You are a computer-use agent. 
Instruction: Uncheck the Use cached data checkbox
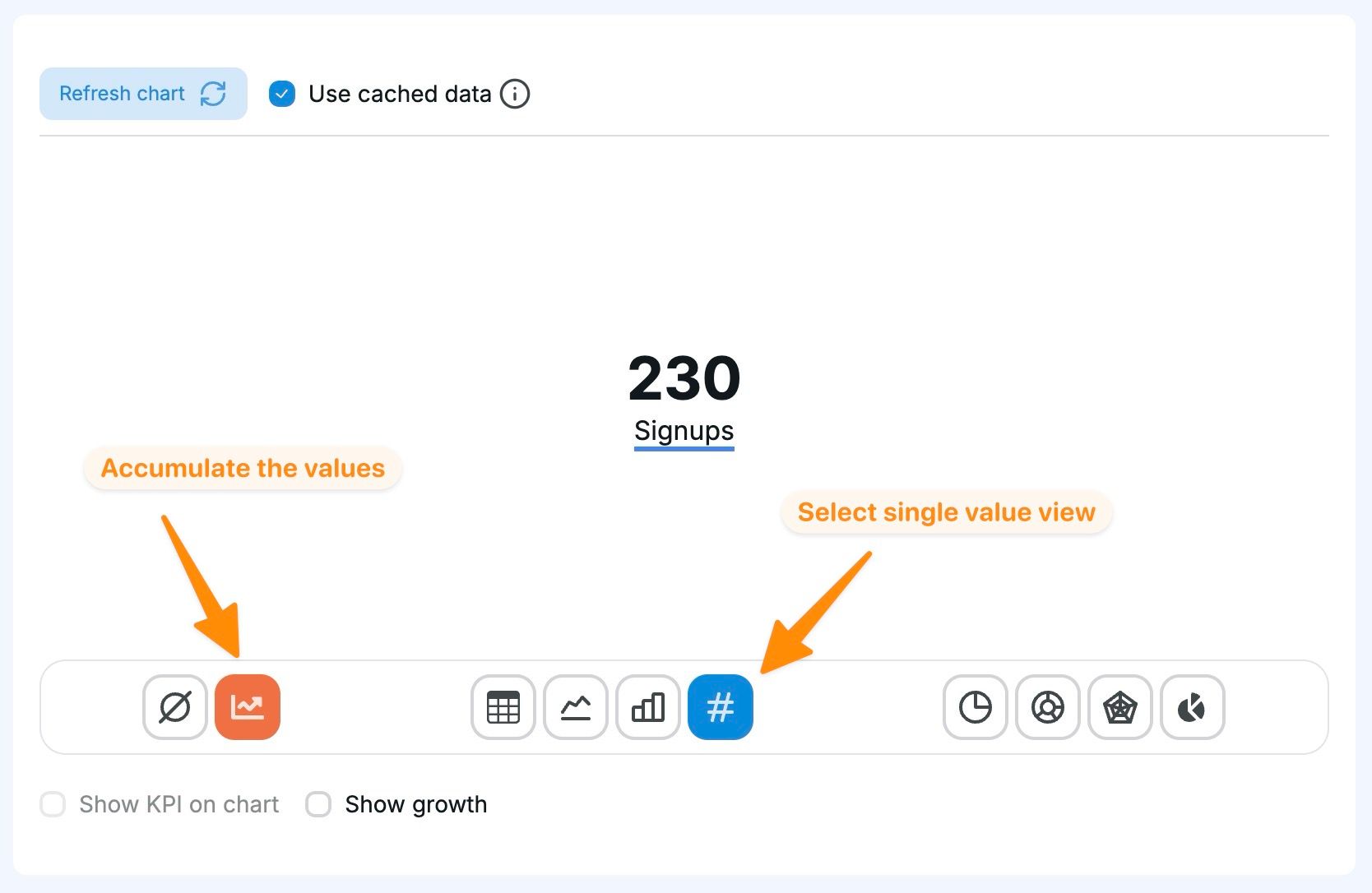(x=282, y=94)
